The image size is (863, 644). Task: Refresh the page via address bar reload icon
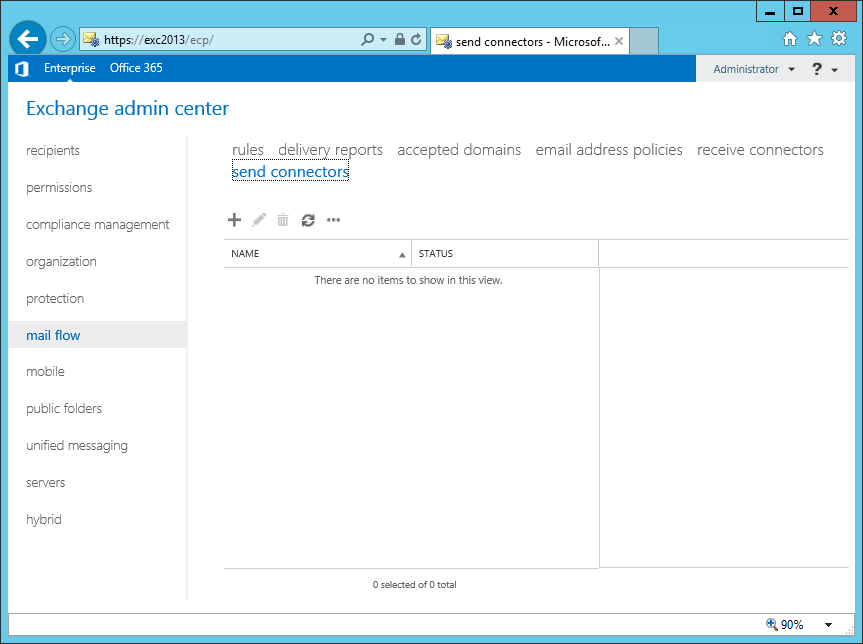[x=416, y=39]
